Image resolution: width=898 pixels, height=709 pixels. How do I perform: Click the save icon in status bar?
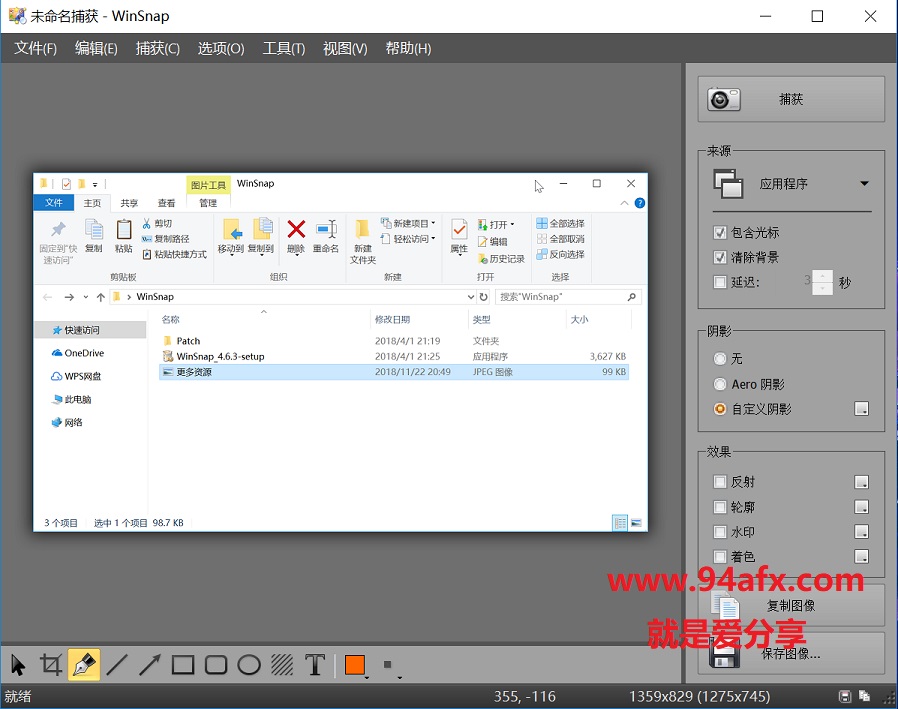pyautogui.click(x=845, y=696)
